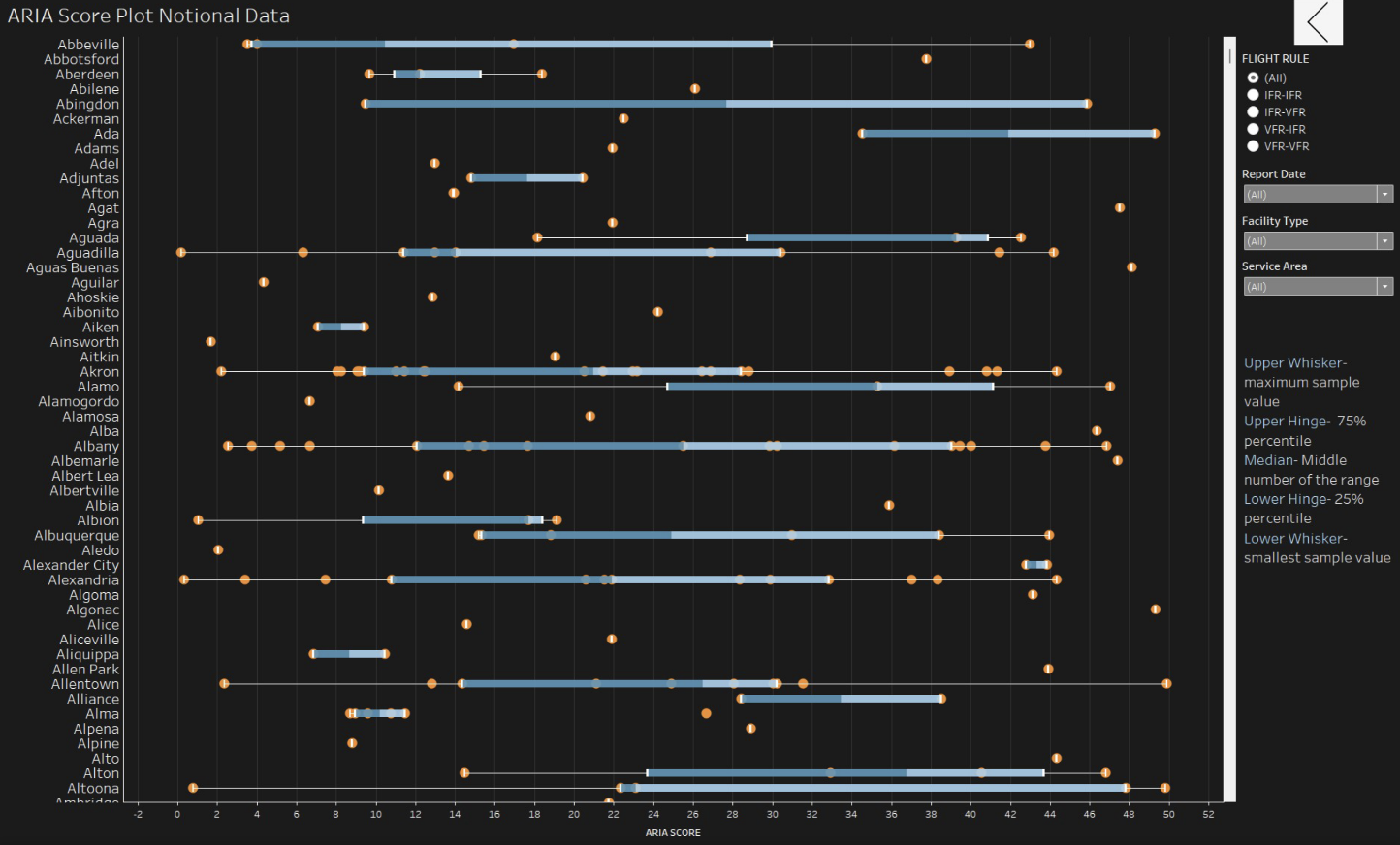1400x845 pixels.
Task: Click the Ada box plot bar
Action: [1008, 134]
